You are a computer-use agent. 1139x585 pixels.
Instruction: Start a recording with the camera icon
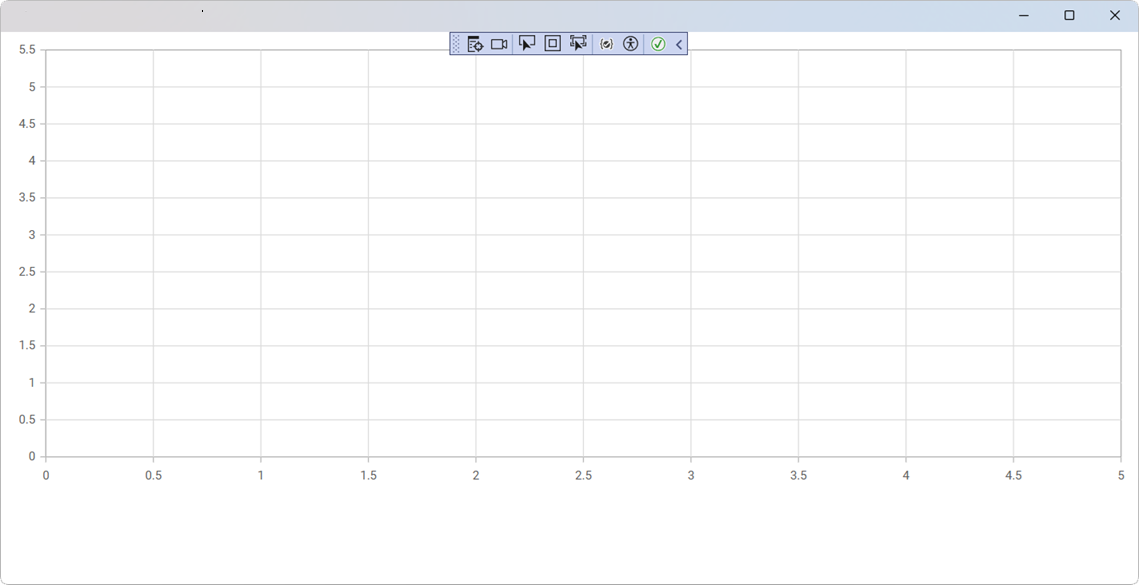pyautogui.click(x=499, y=44)
